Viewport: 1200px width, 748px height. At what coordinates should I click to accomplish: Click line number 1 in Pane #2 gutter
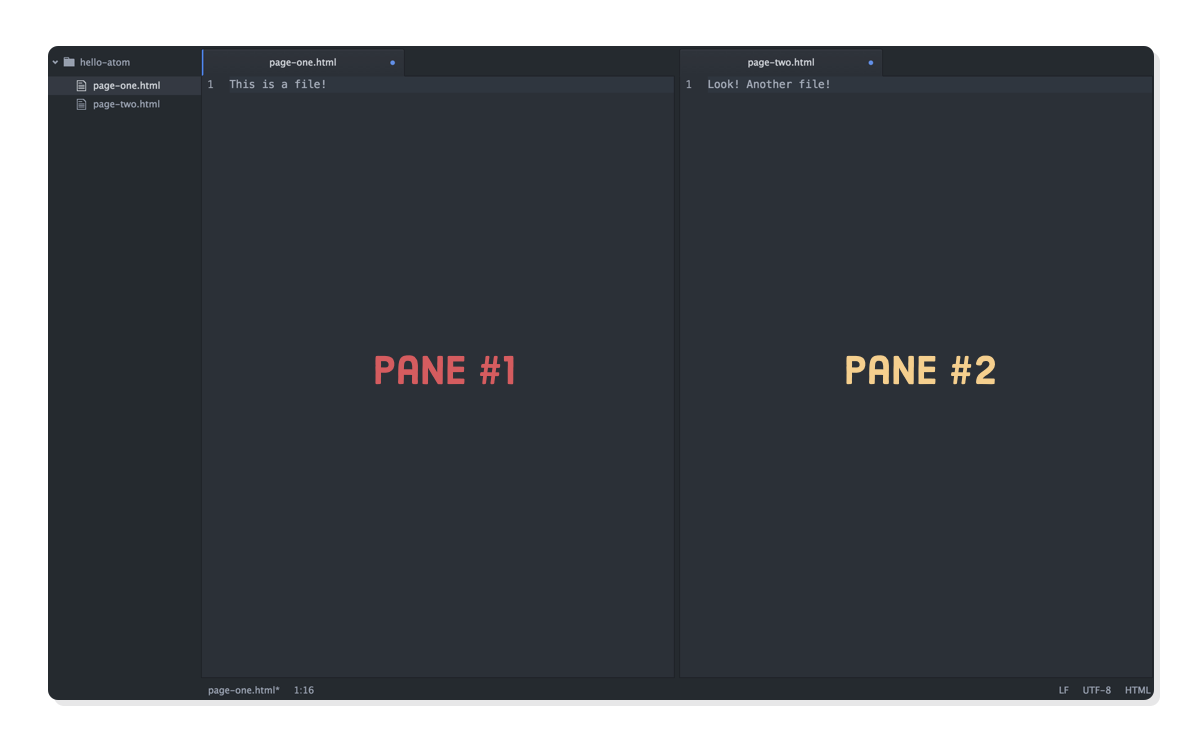pyautogui.click(x=688, y=84)
